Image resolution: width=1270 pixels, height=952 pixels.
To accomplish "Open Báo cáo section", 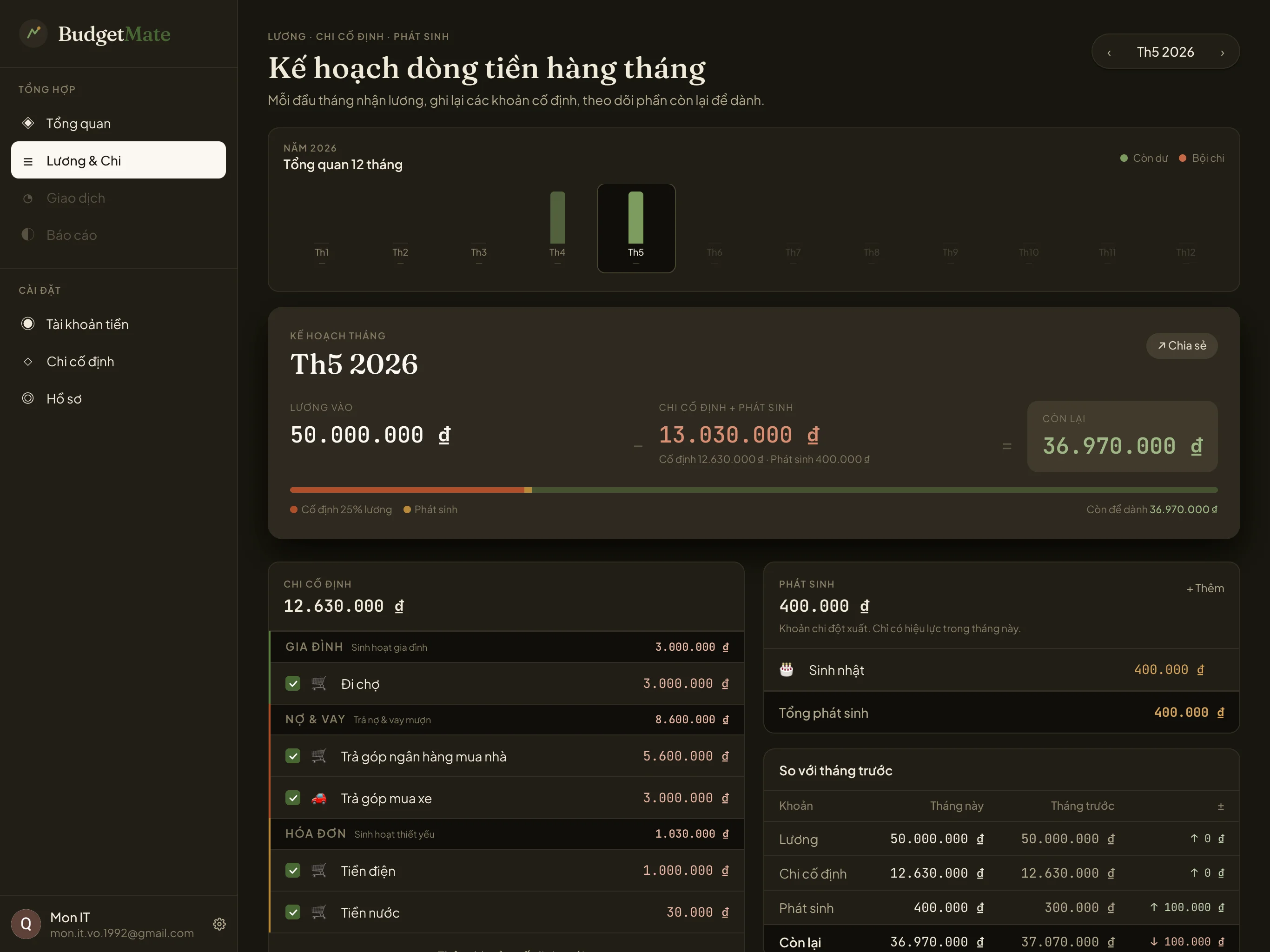I will tap(118, 235).
